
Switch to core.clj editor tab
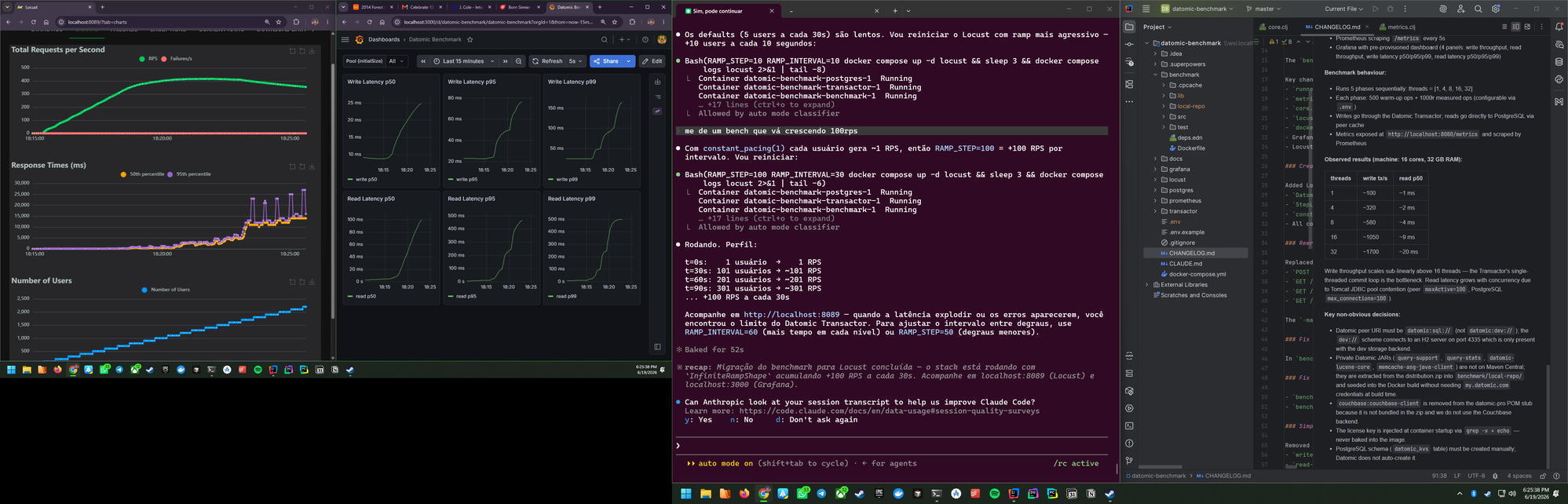pyautogui.click(x=1273, y=27)
